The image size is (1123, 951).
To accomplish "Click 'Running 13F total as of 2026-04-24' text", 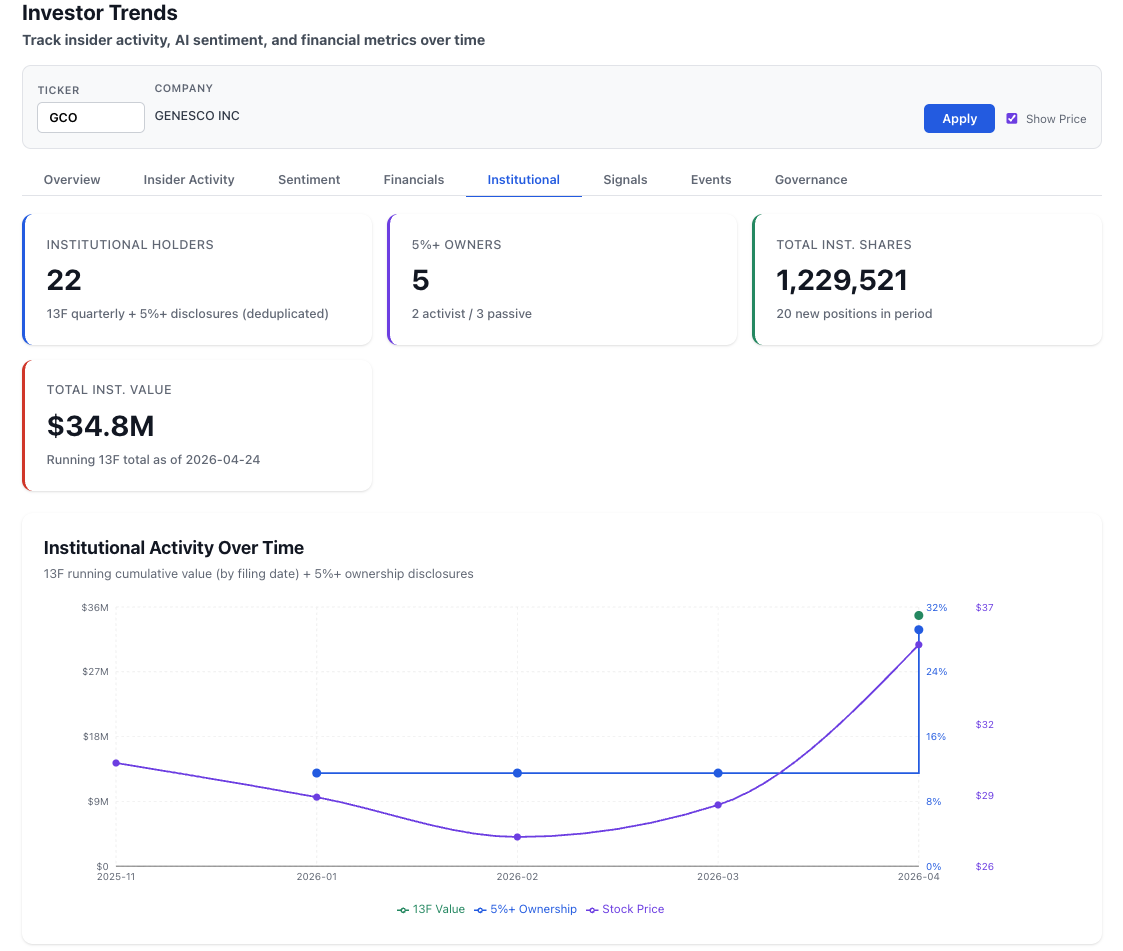I will [x=153, y=460].
